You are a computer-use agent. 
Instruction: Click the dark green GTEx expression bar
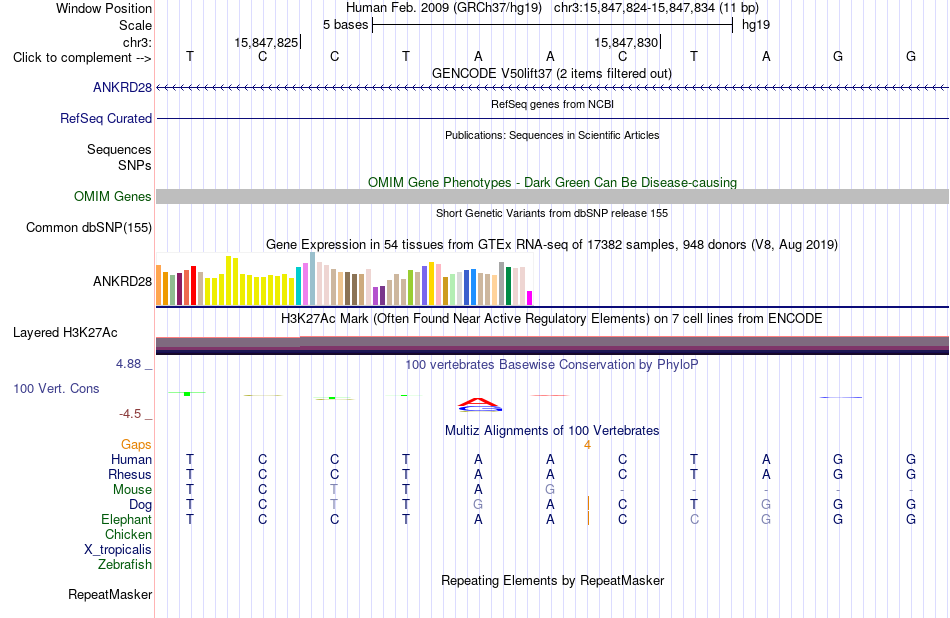coord(508,286)
